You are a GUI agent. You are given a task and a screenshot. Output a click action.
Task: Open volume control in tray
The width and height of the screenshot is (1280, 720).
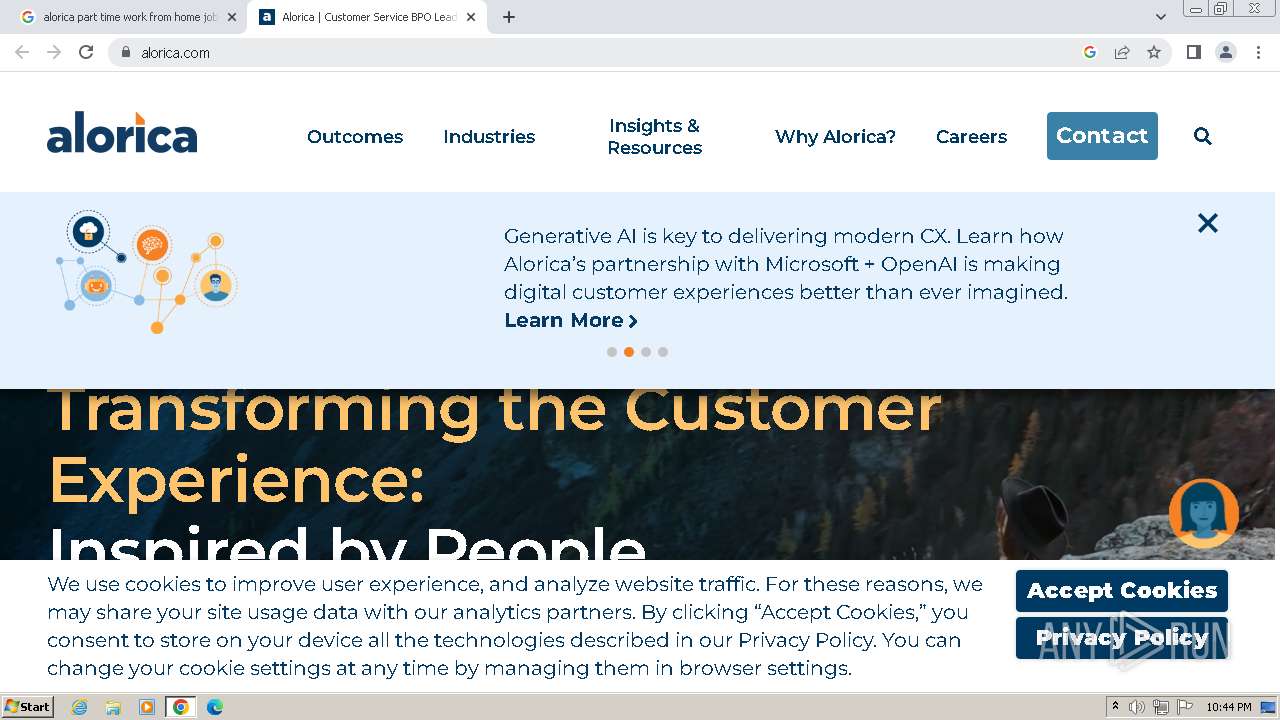pyautogui.click(x=1137, y=707)
